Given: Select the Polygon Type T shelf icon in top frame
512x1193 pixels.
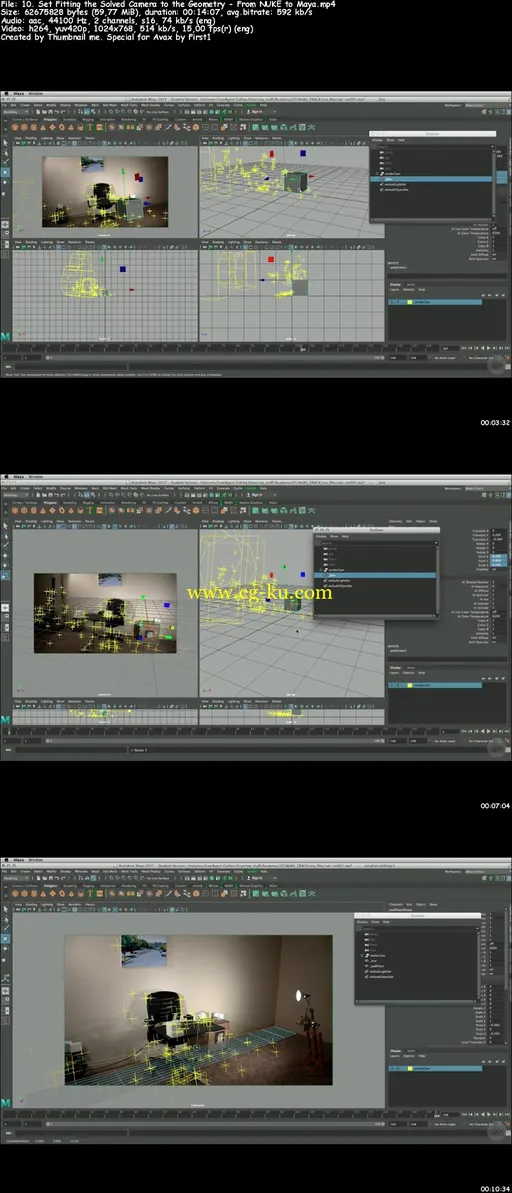Looking at the screenshot, I should (90, 127).
